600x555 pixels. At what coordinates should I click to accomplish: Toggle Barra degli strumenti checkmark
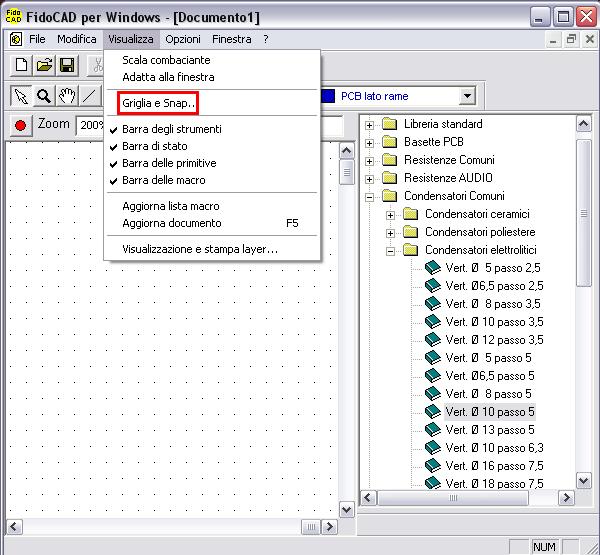click(x=113, y=130)
